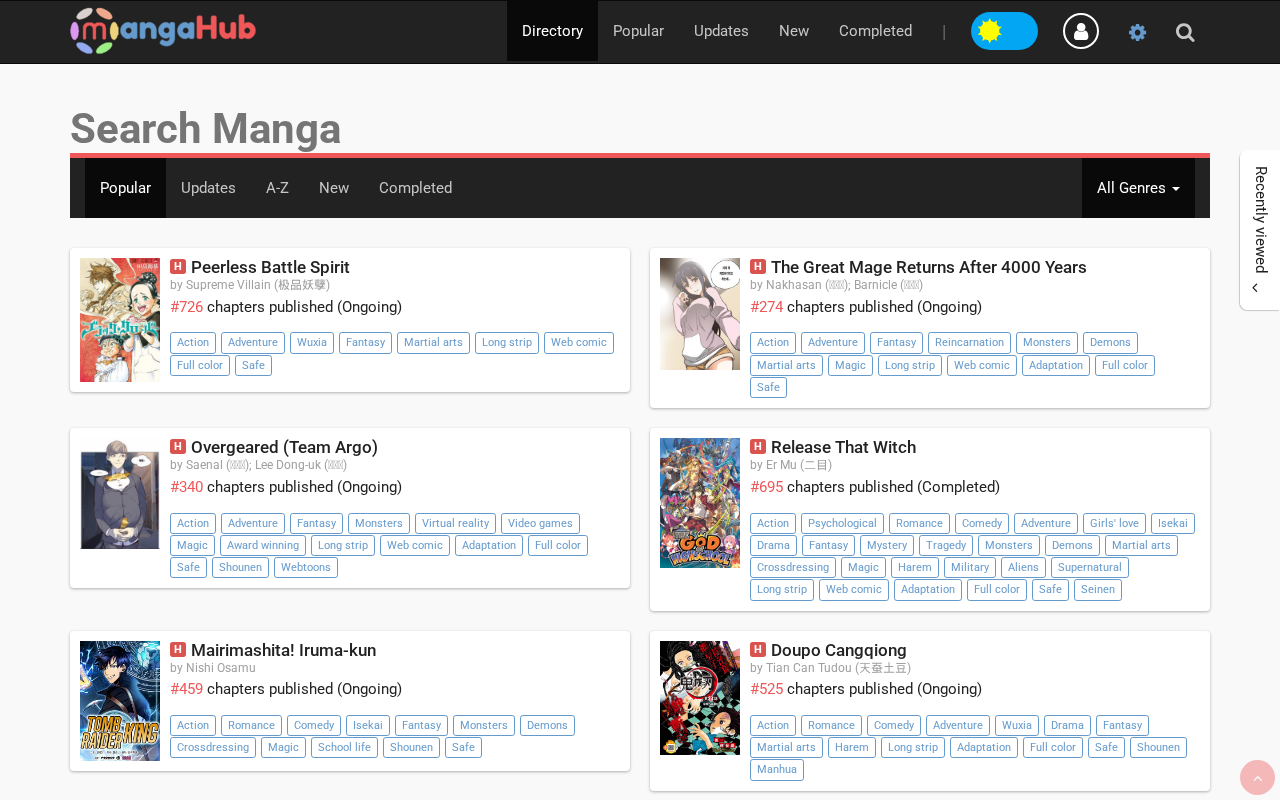Select the A-Z sorting tab
This screenshot has height=800, width=1280.
[277, 188]
